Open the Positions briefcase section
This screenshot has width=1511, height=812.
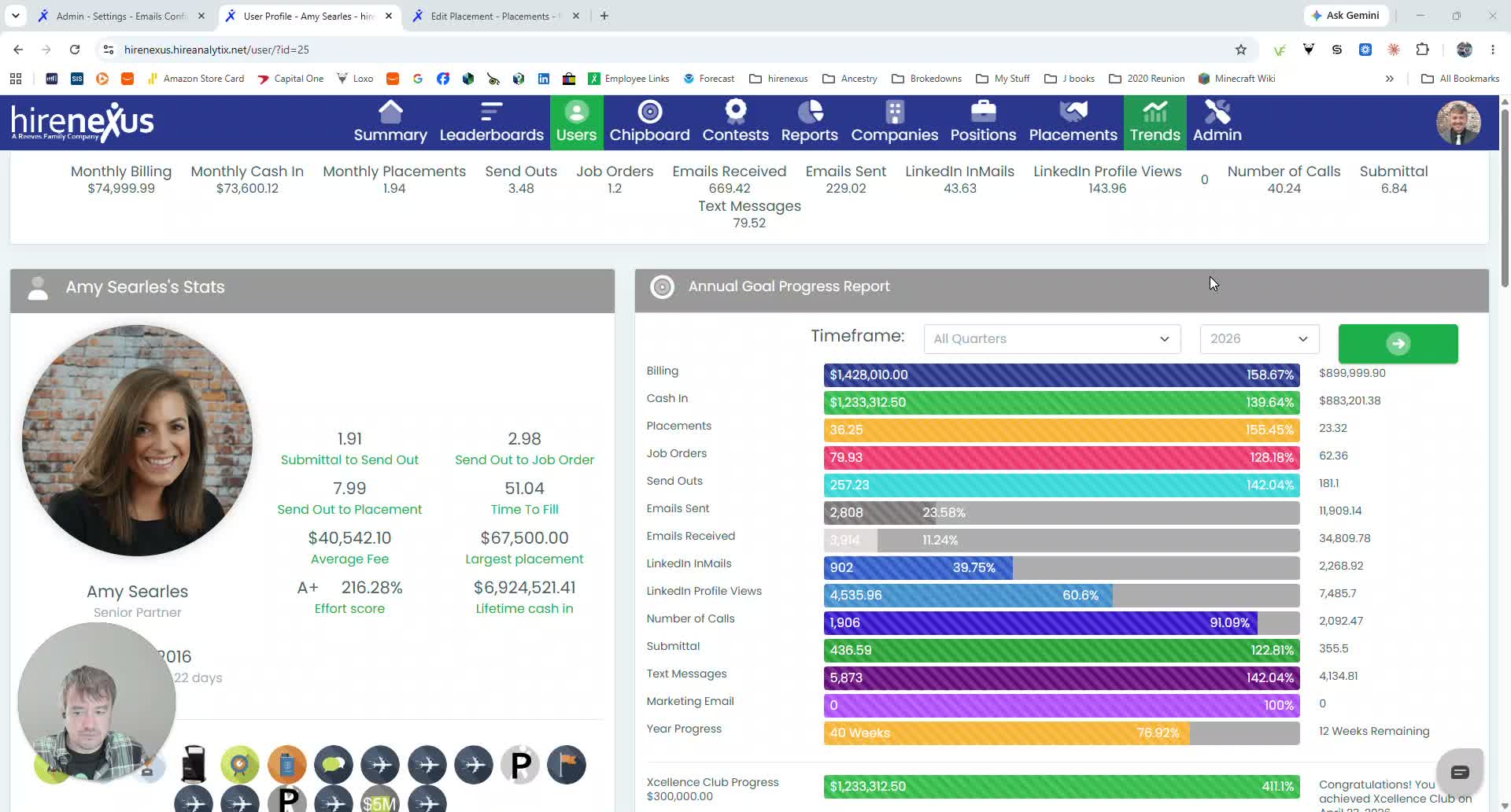pos(983,123)
